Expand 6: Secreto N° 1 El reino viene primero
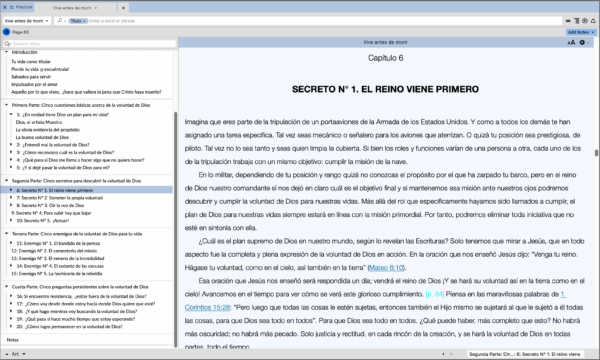This screenshot has width=600, height=360. pyautogui.click(x=11, y=190)
